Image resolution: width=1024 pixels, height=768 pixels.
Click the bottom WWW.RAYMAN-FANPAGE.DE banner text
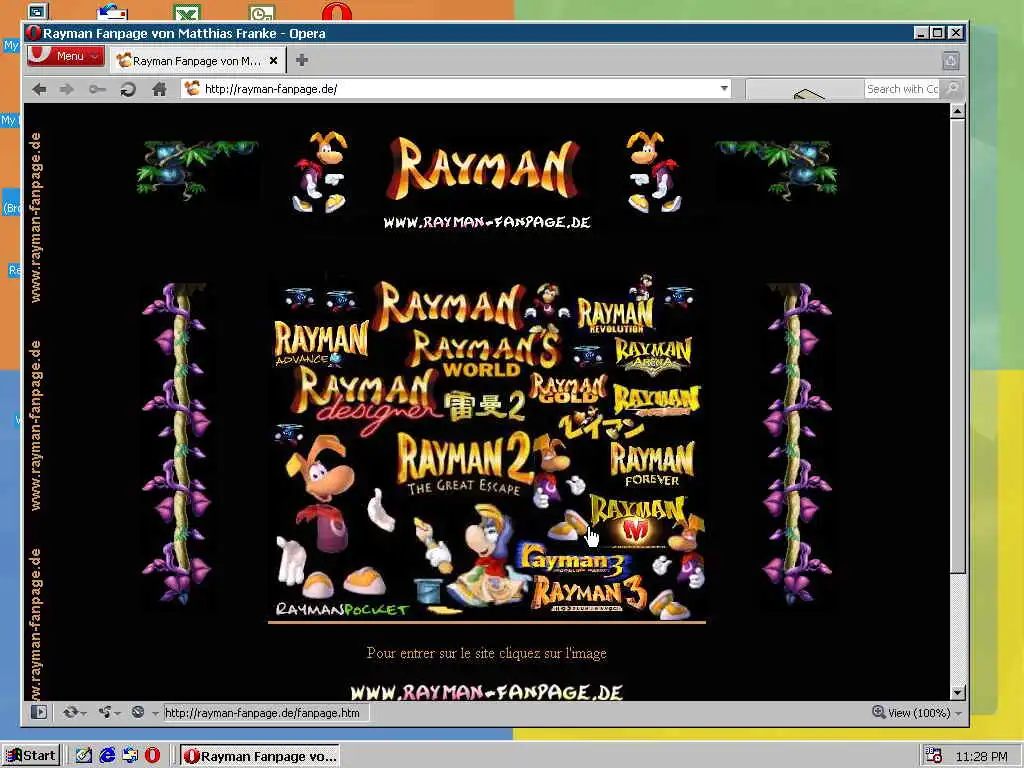487,692
